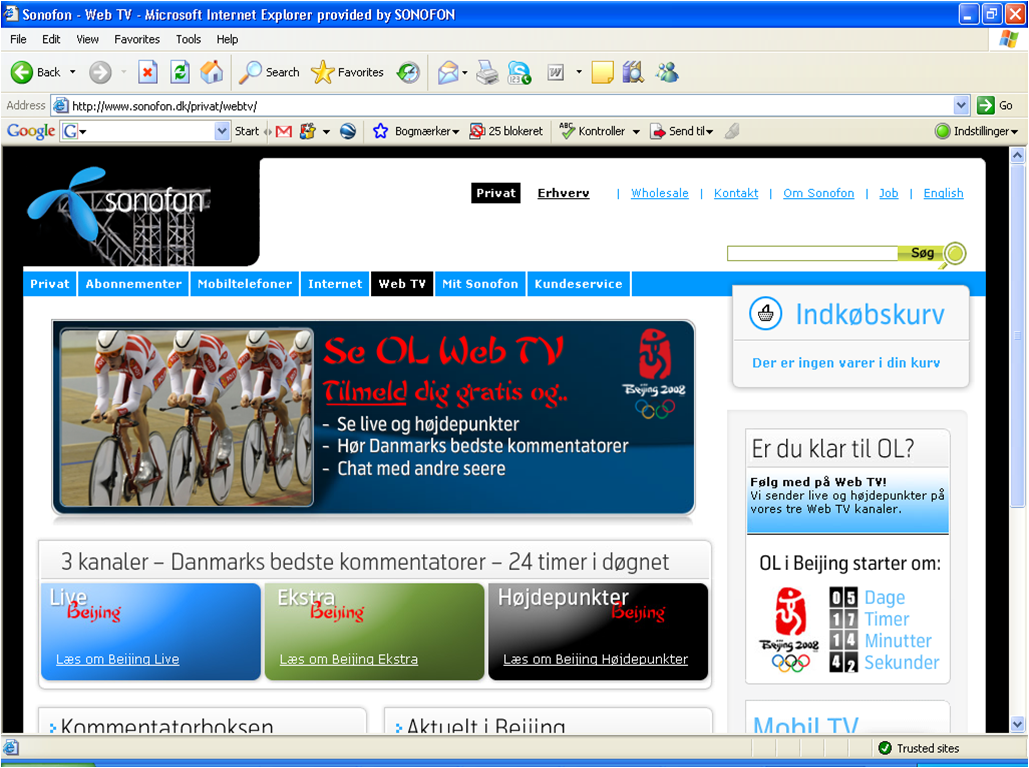Click the blue globe icon in the Google toolbar

pyautogui.click(x=348, y=131)
